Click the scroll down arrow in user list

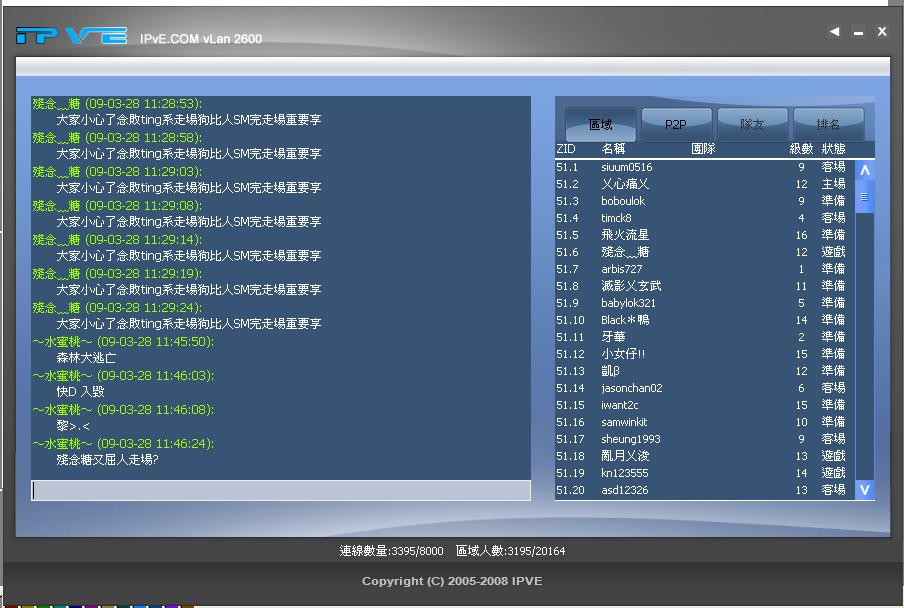(865, 490)
